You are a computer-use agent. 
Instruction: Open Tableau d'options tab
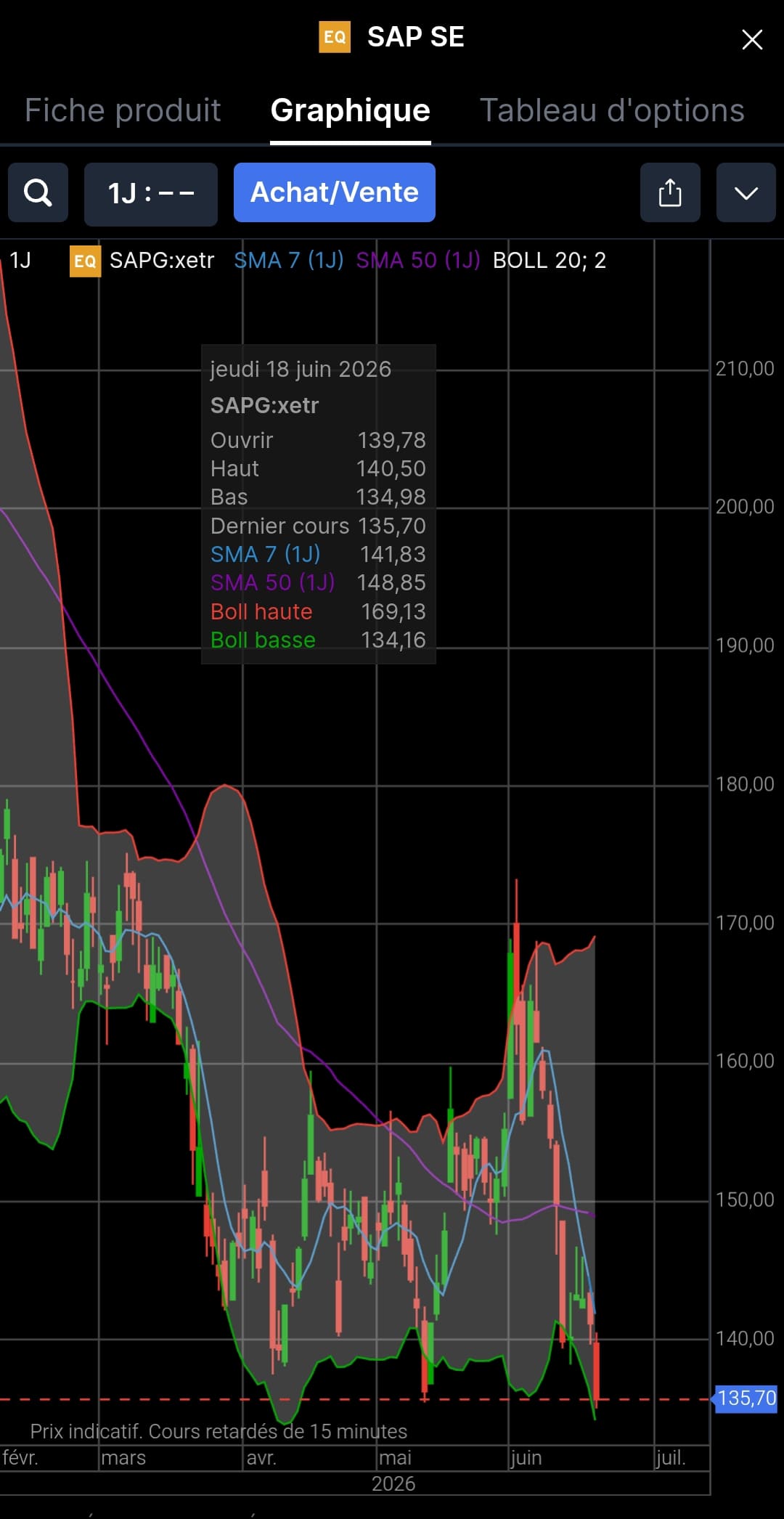point(612,110)
